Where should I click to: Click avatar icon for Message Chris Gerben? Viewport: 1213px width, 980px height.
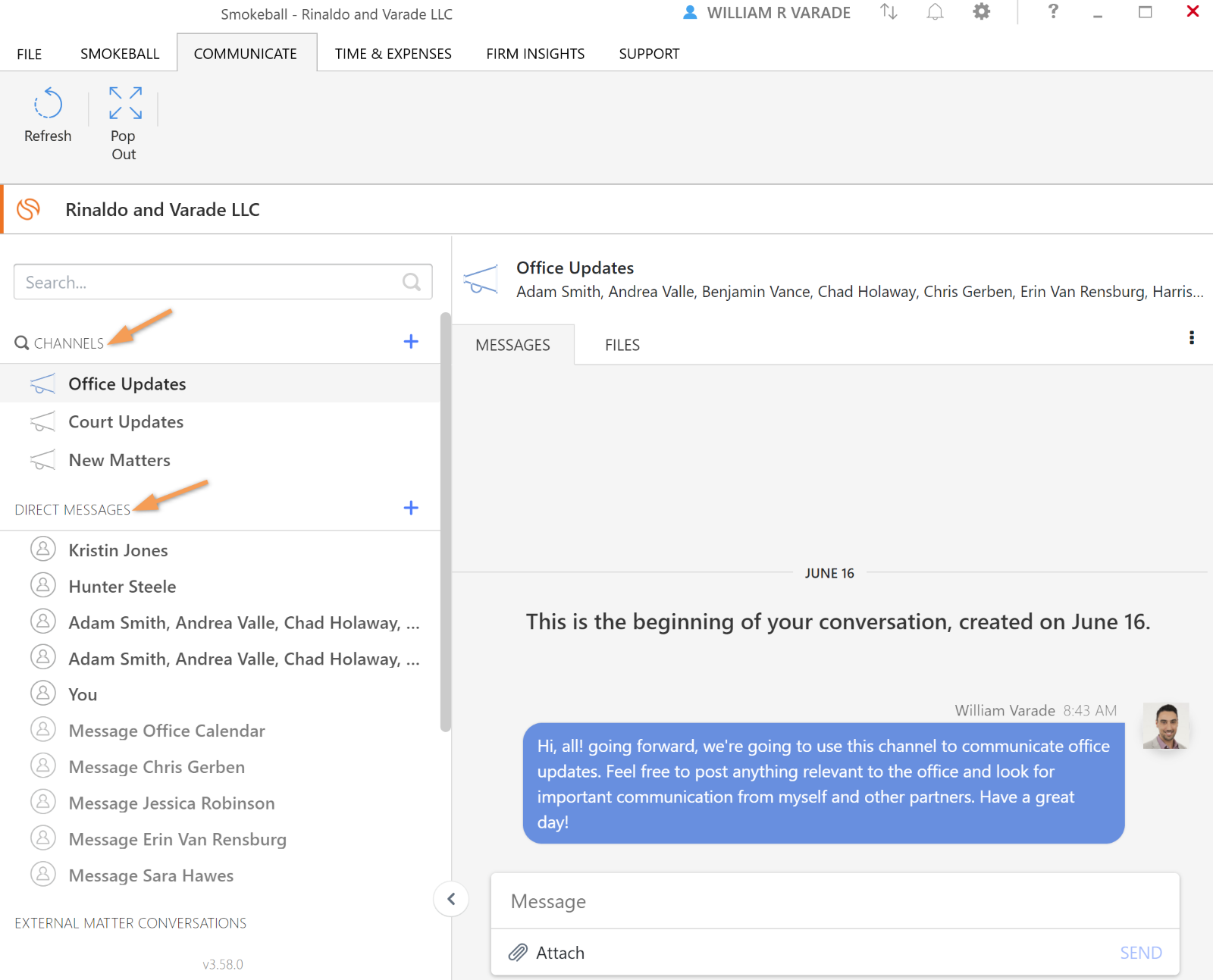[43, 766]
